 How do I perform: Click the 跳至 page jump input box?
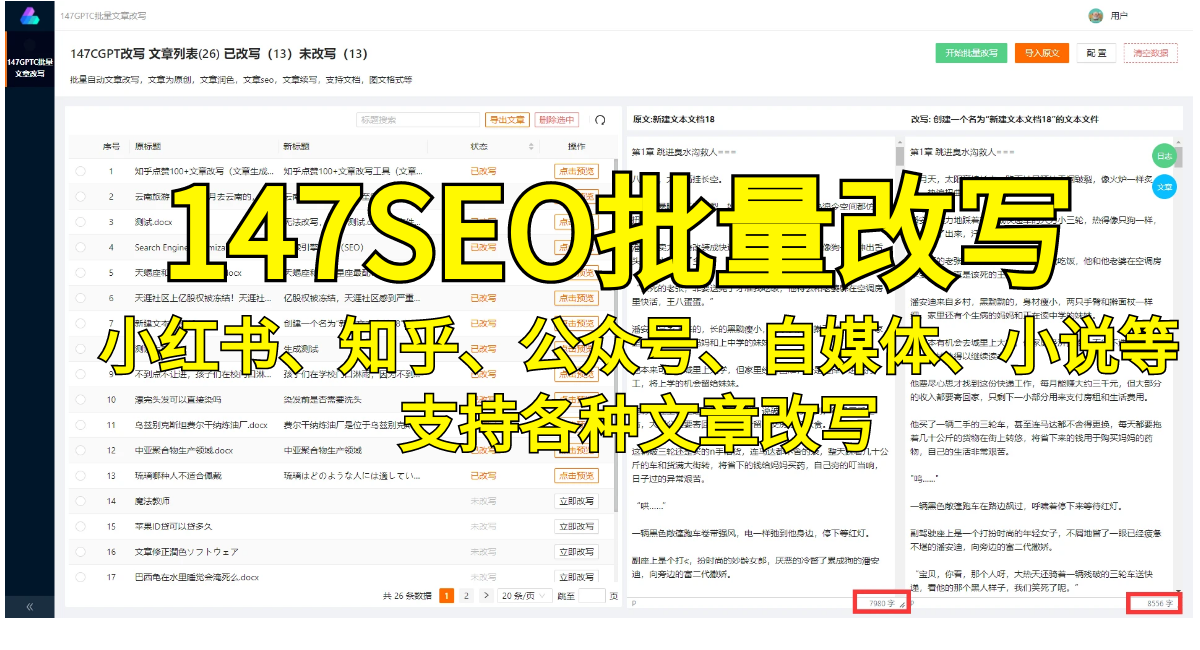tap(590, 594)
